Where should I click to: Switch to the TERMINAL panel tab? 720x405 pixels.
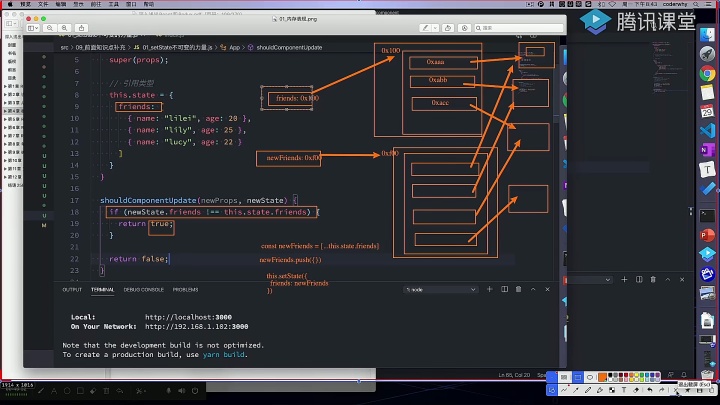(x=102, y=290)
